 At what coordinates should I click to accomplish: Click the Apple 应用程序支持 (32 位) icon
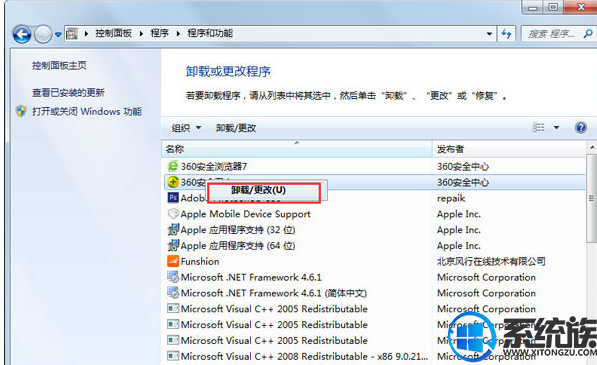173,230
